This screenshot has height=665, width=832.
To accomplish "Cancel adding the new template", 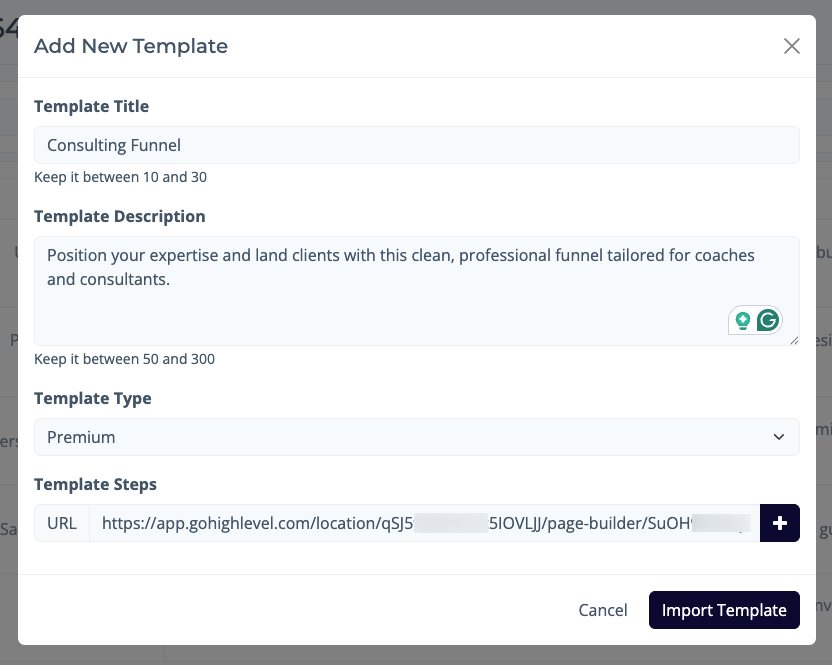I will pos(603,610).
